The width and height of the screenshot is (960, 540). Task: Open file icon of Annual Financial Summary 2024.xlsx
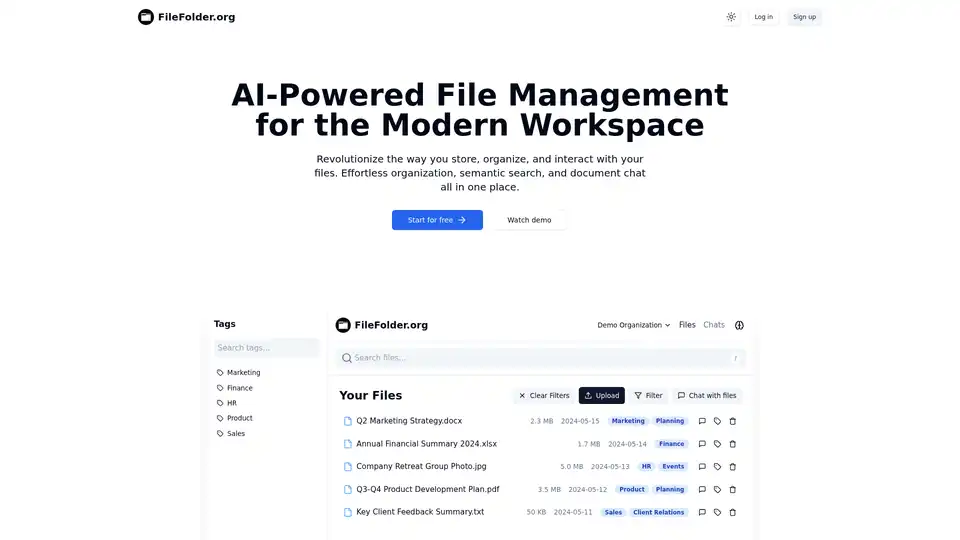(348, 444)
